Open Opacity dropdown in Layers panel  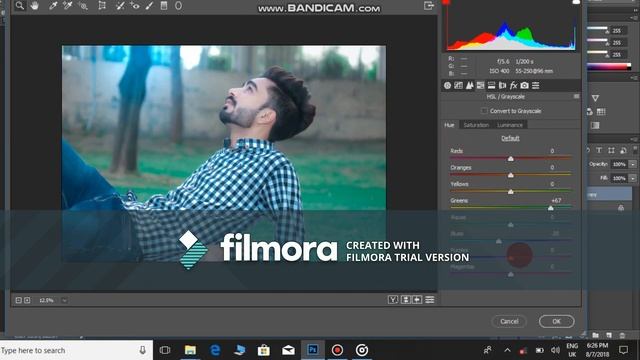pyautogui.click(x=632, y=164)
